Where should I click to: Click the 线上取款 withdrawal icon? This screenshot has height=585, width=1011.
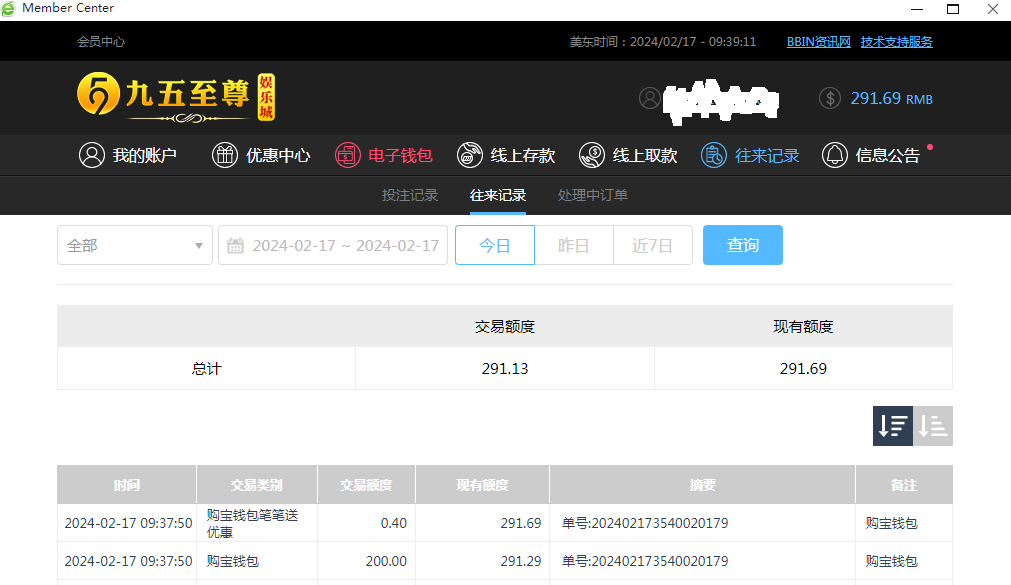(592, 155)
